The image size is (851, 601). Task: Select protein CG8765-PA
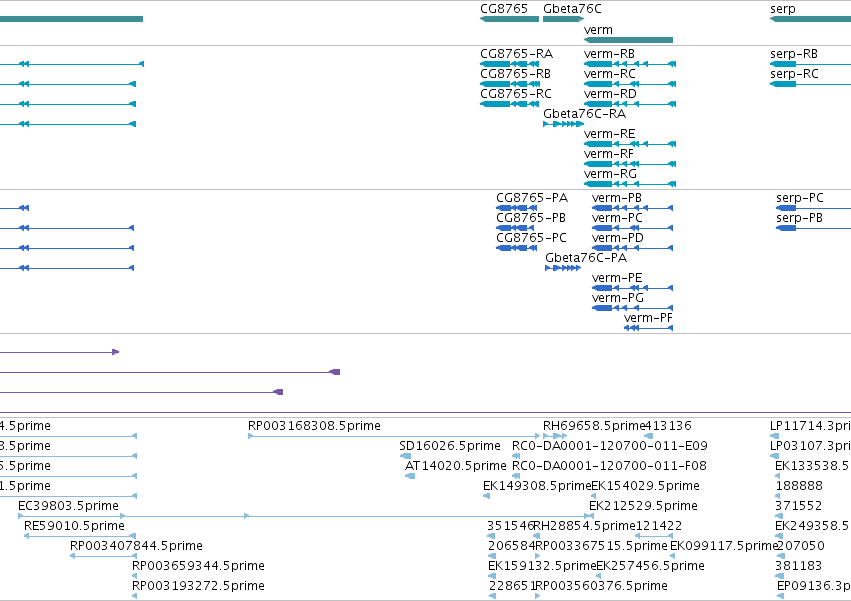pos(532,198)
